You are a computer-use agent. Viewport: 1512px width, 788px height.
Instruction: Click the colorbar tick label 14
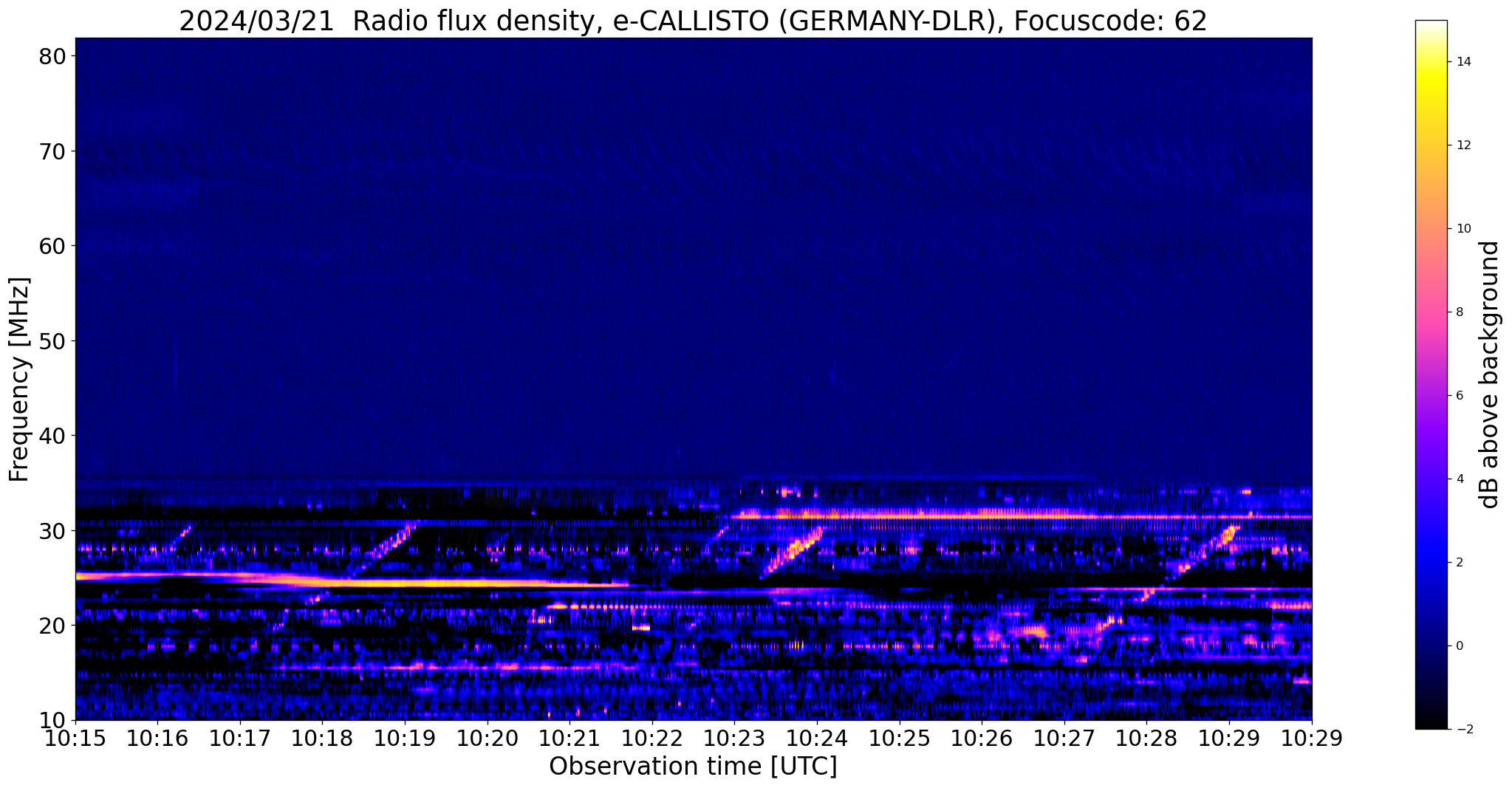(x=1463, y=62)
